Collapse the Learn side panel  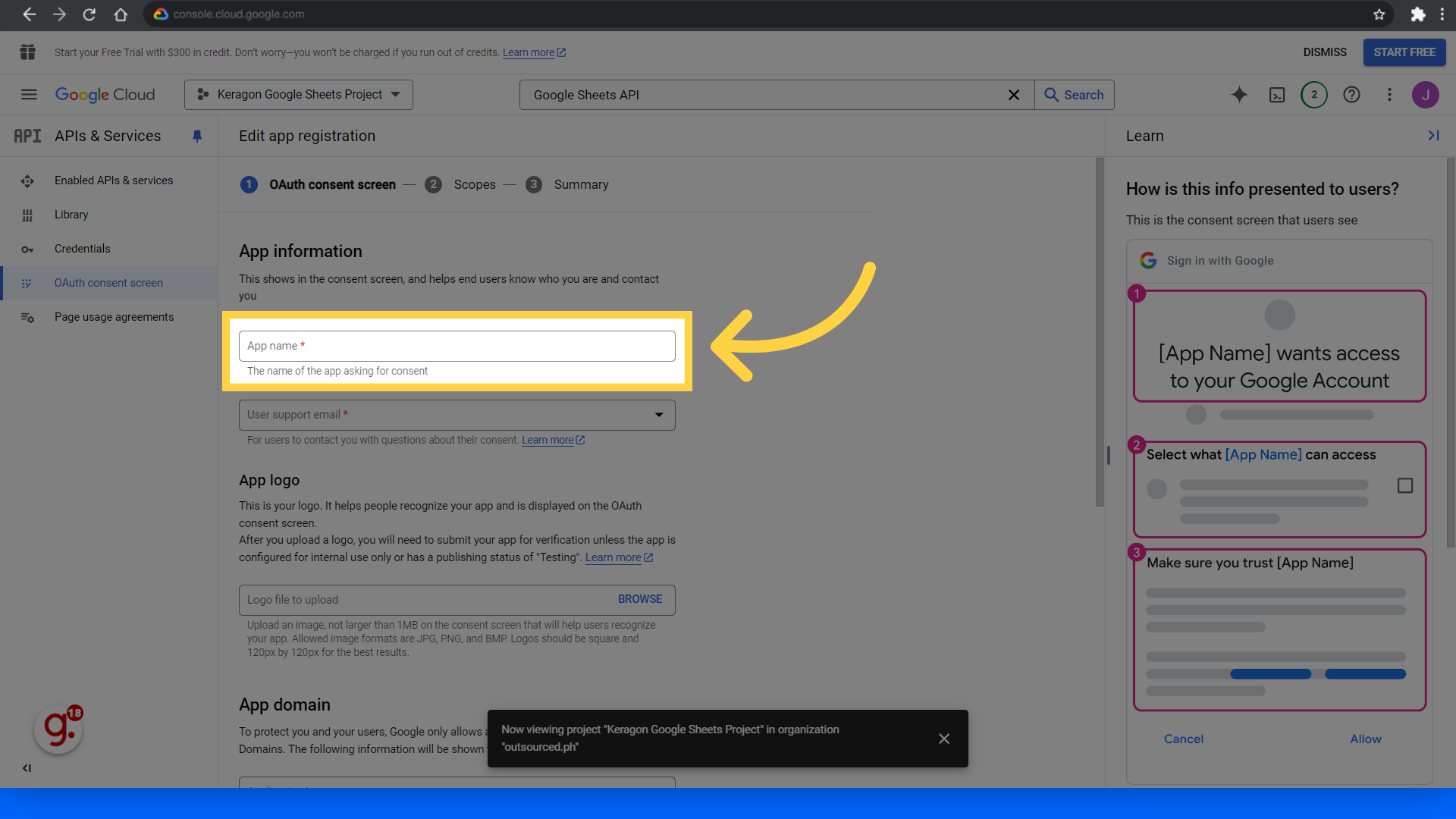click(x=1433, y=136)
